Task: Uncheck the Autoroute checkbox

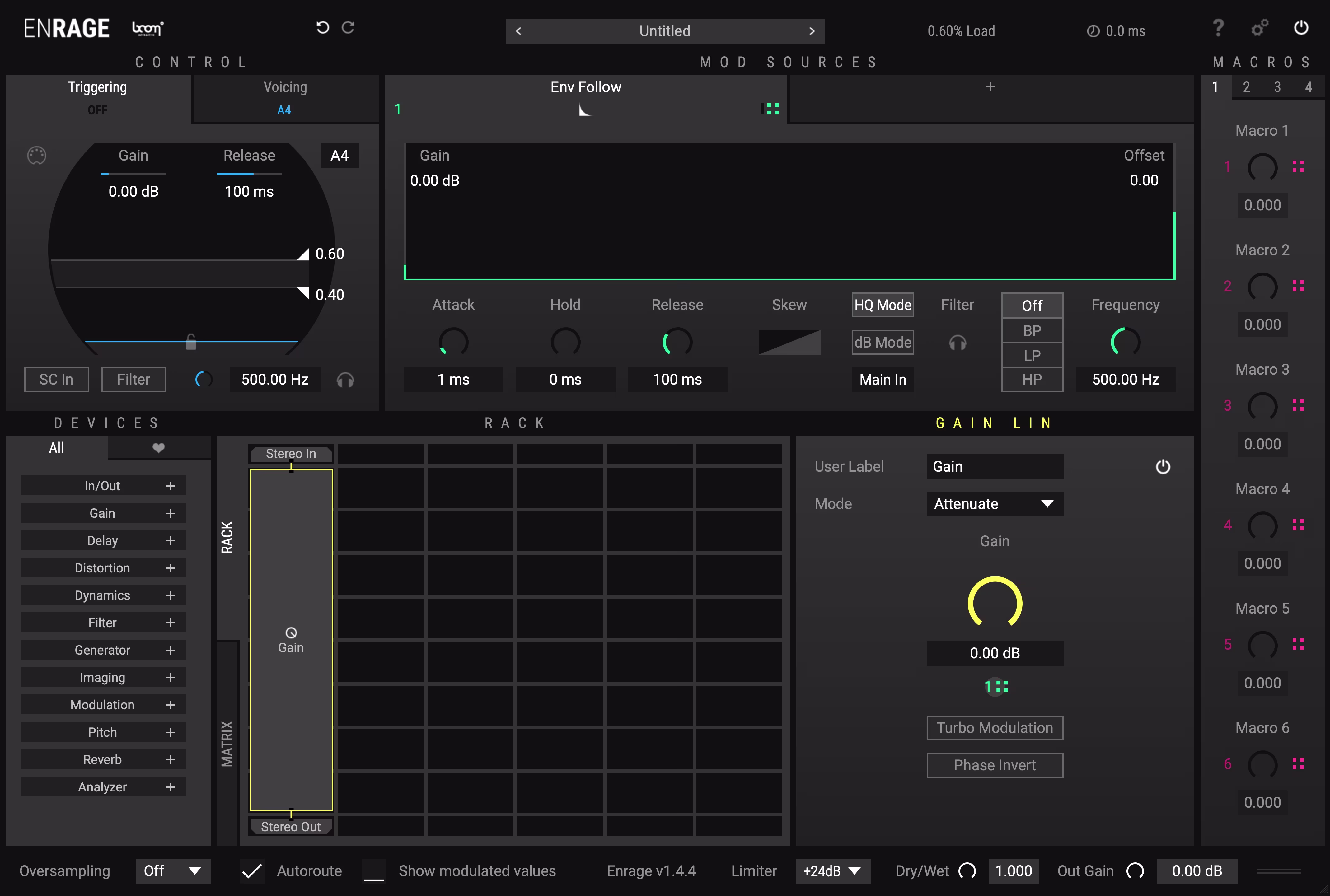Action: (251, 871)
